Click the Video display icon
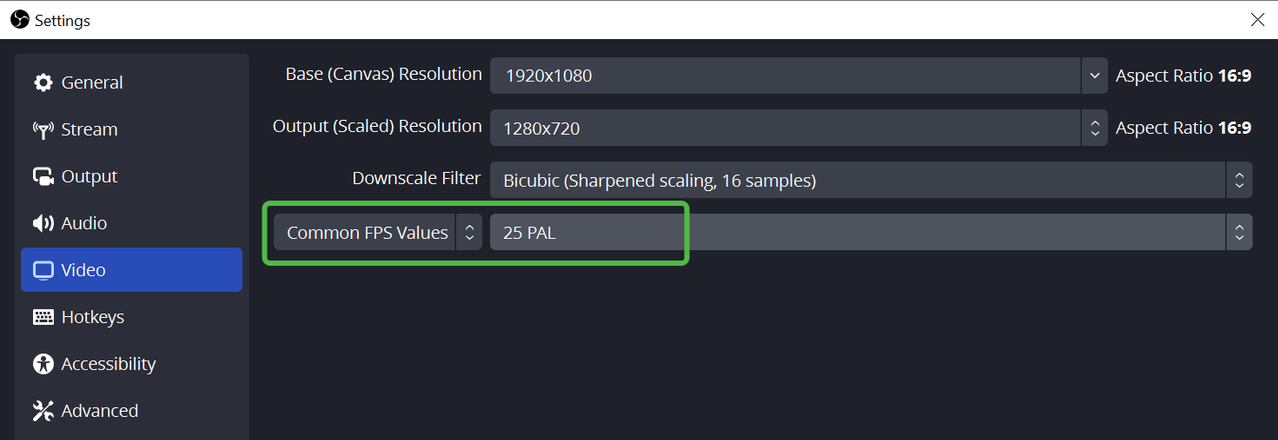This screenshot has height=440, width=1278. pyautogui.click(x=43, y=270)
